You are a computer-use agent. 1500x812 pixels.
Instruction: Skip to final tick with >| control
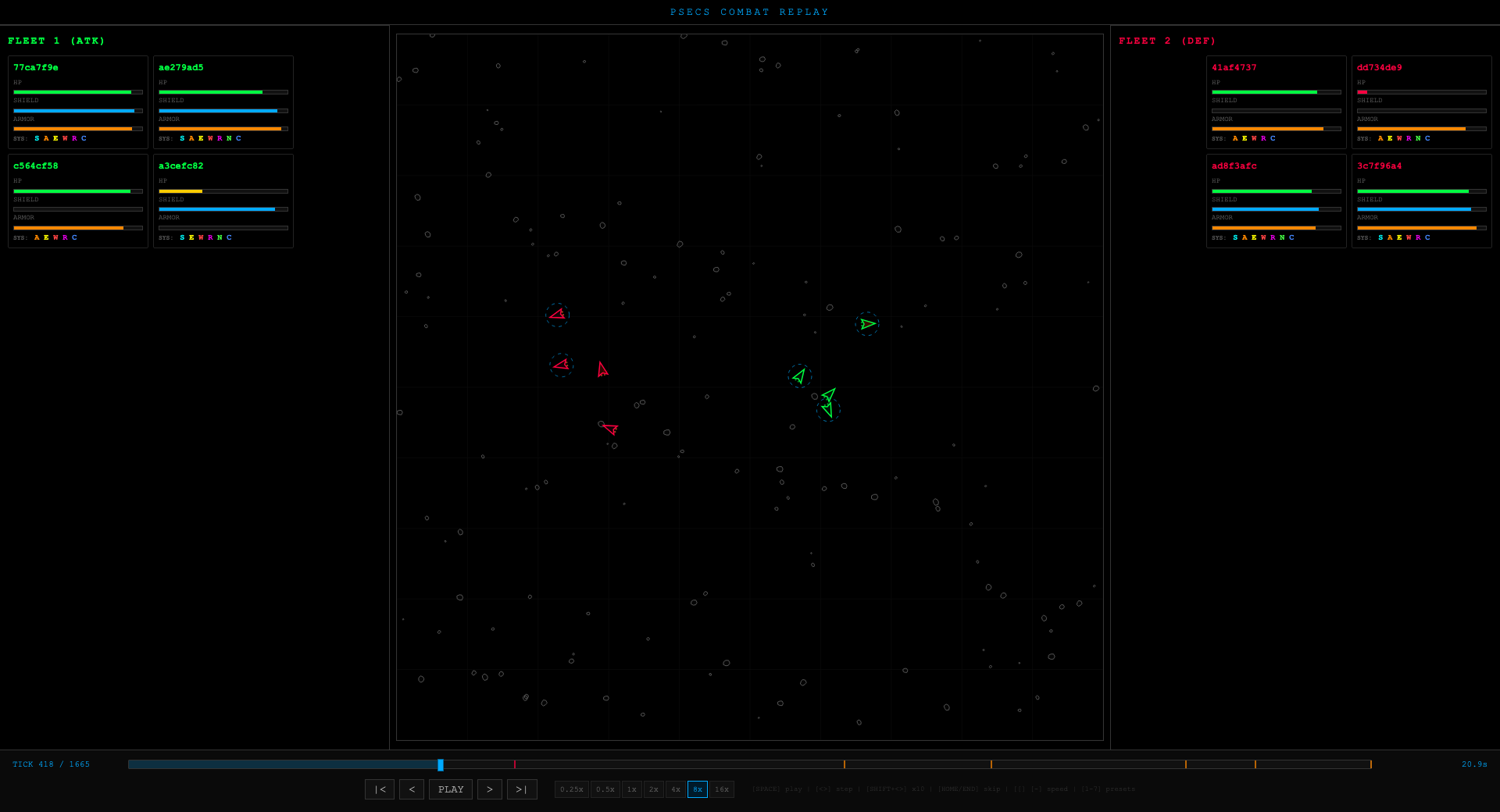522,789
